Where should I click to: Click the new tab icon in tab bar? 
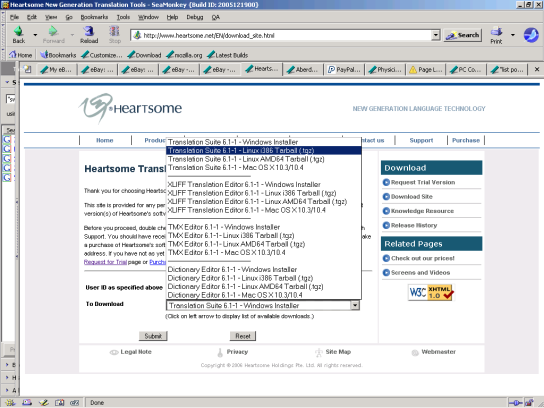click(x=27, y=69)
